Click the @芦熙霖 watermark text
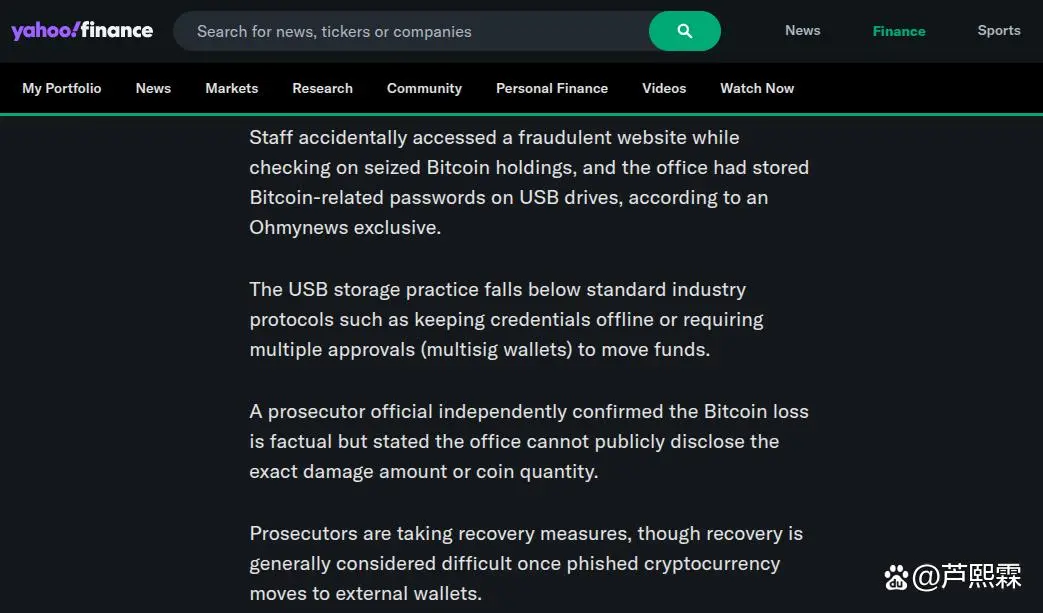1043x613 pixels. click(x=967, y=577)
